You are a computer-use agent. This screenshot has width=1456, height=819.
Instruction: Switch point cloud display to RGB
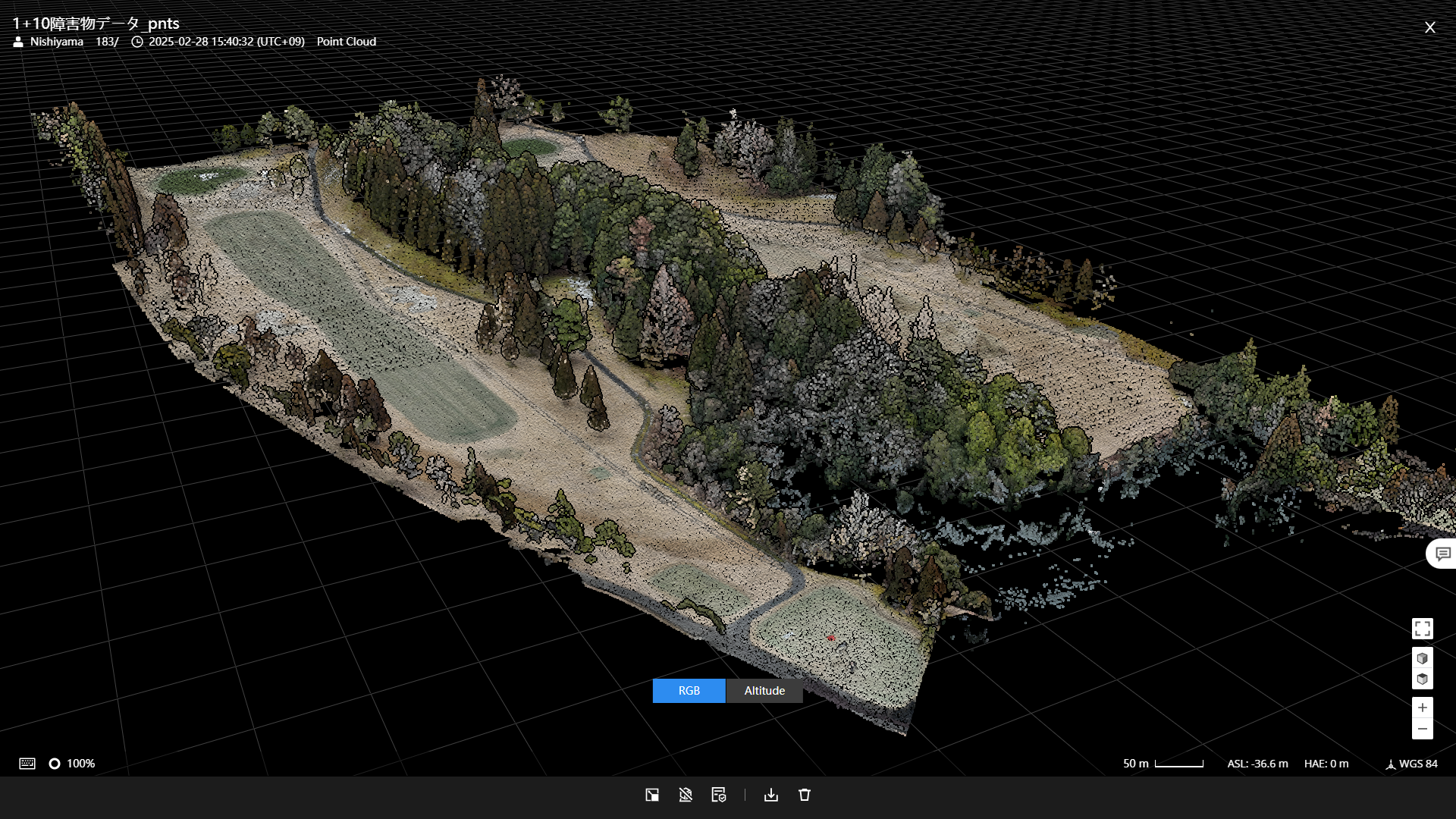coord(689,691)
